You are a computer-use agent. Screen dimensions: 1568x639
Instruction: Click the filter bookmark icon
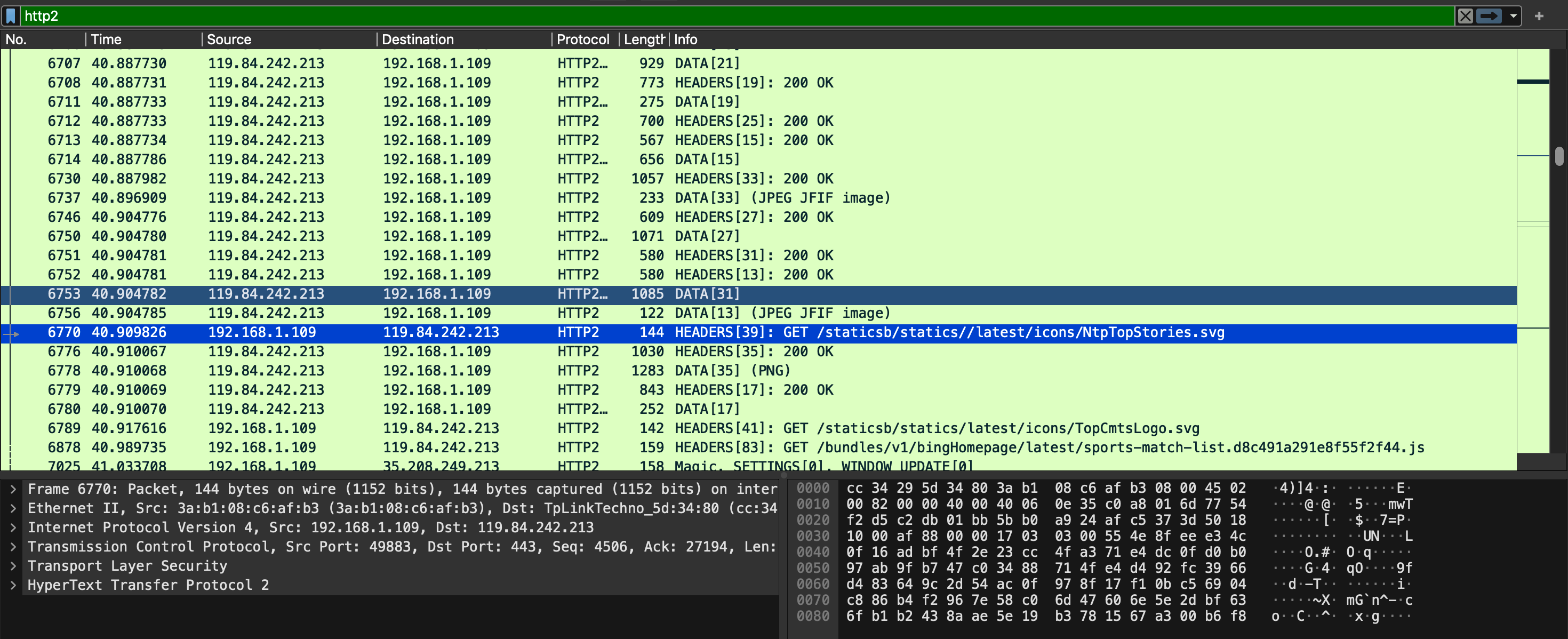tap(10, 16)
